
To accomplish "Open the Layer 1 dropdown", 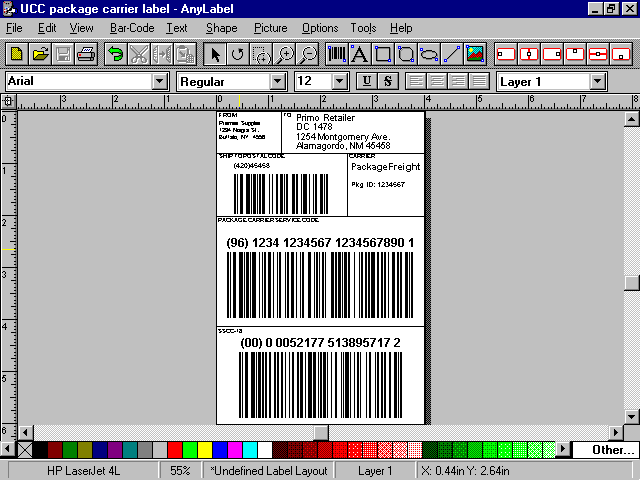I will point(598,82).
